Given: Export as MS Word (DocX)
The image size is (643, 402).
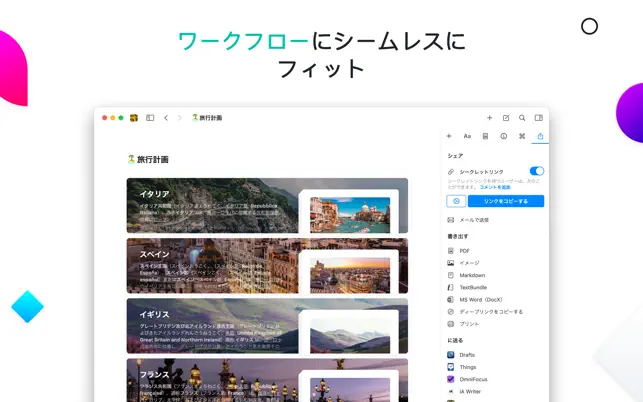Looking at the screenshot, I should (481, 300).
